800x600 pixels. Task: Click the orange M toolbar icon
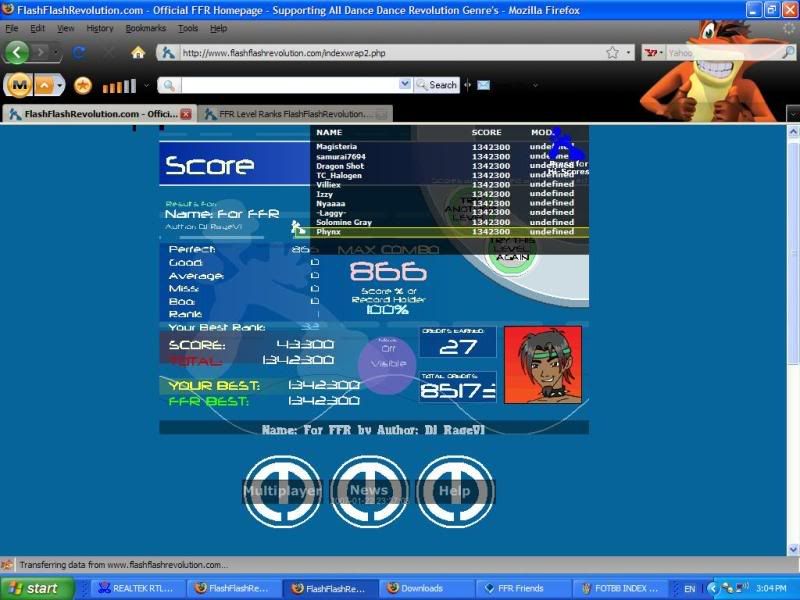19,85
